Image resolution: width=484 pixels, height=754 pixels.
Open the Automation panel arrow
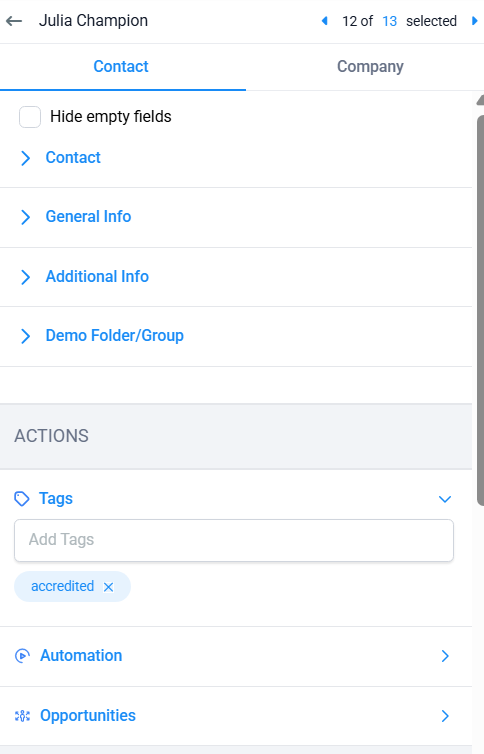pyautogui.click(x=445, y=656)
